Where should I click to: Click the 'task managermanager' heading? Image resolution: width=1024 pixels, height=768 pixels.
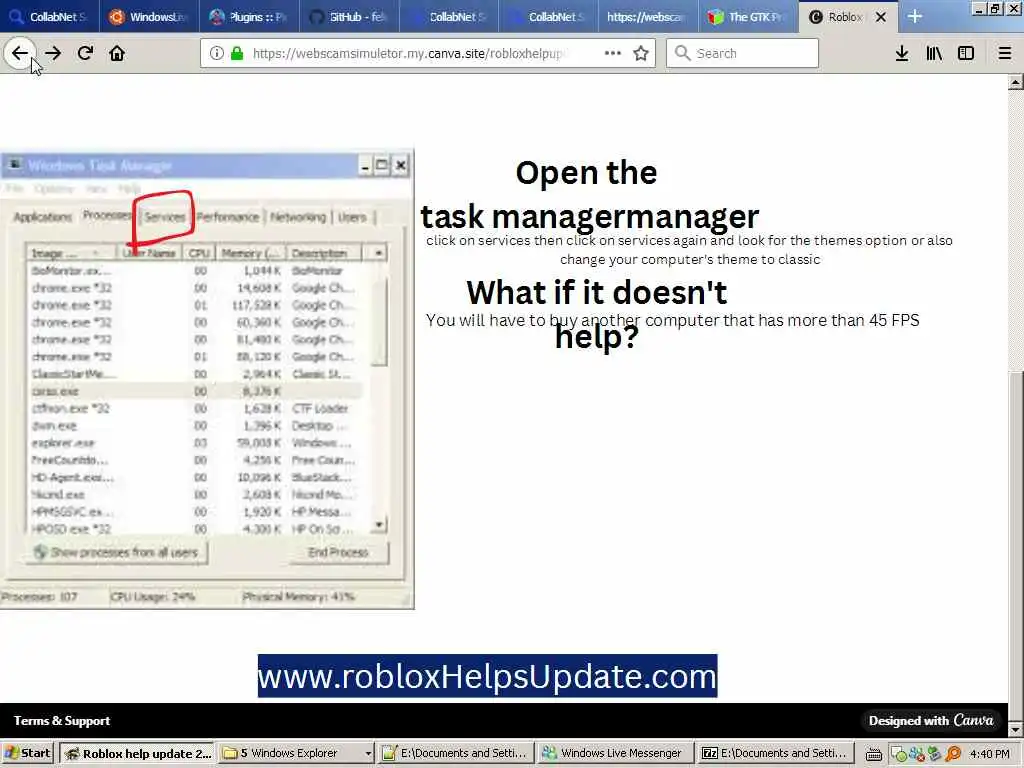coord(590,217)
